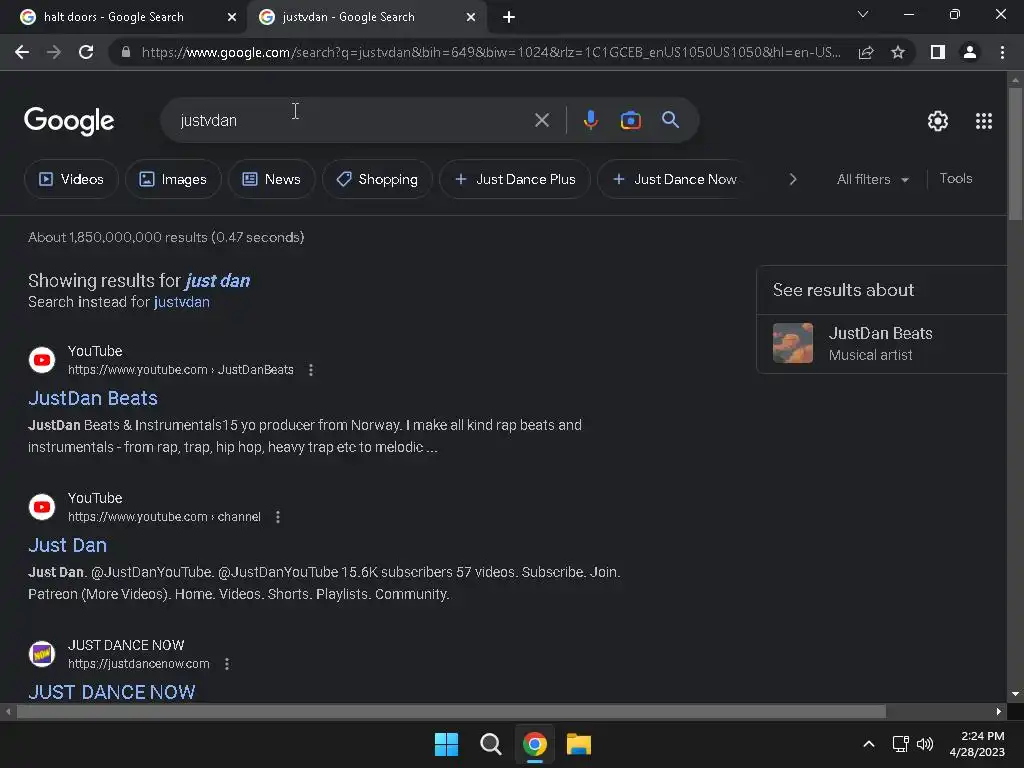The image size is (1024, 768).
Task: Share this page from address bar
Action: click(x=866, y=52)
